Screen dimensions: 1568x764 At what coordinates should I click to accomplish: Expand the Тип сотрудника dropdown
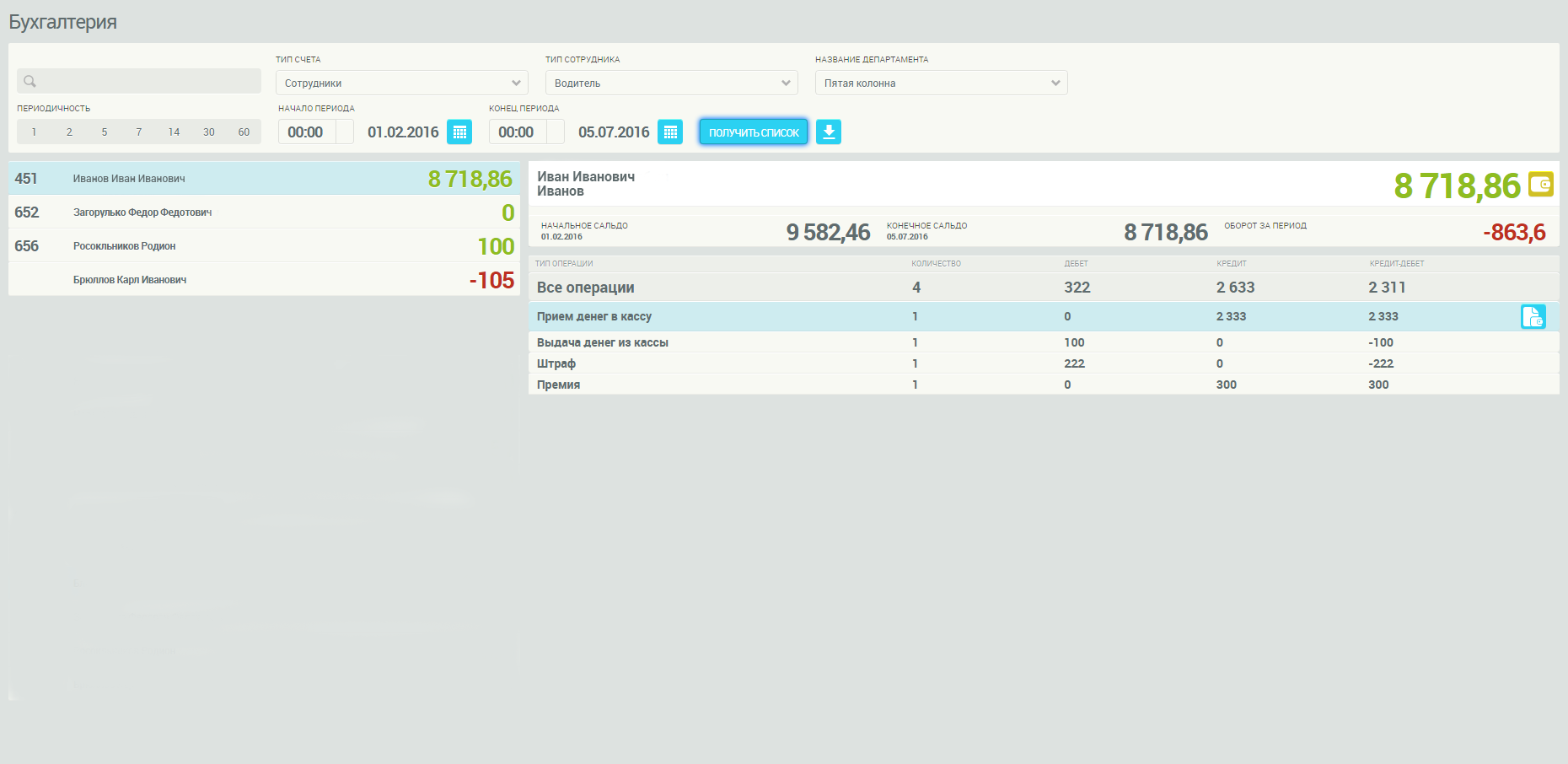pos(671,83)
